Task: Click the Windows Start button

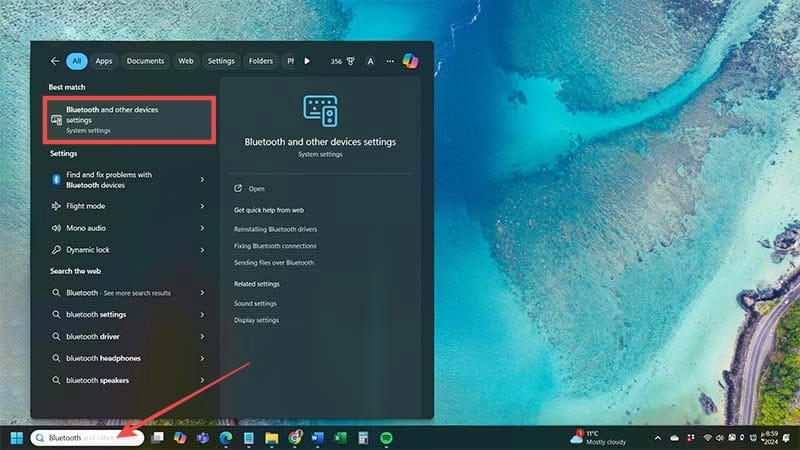Action: [17, 438]
